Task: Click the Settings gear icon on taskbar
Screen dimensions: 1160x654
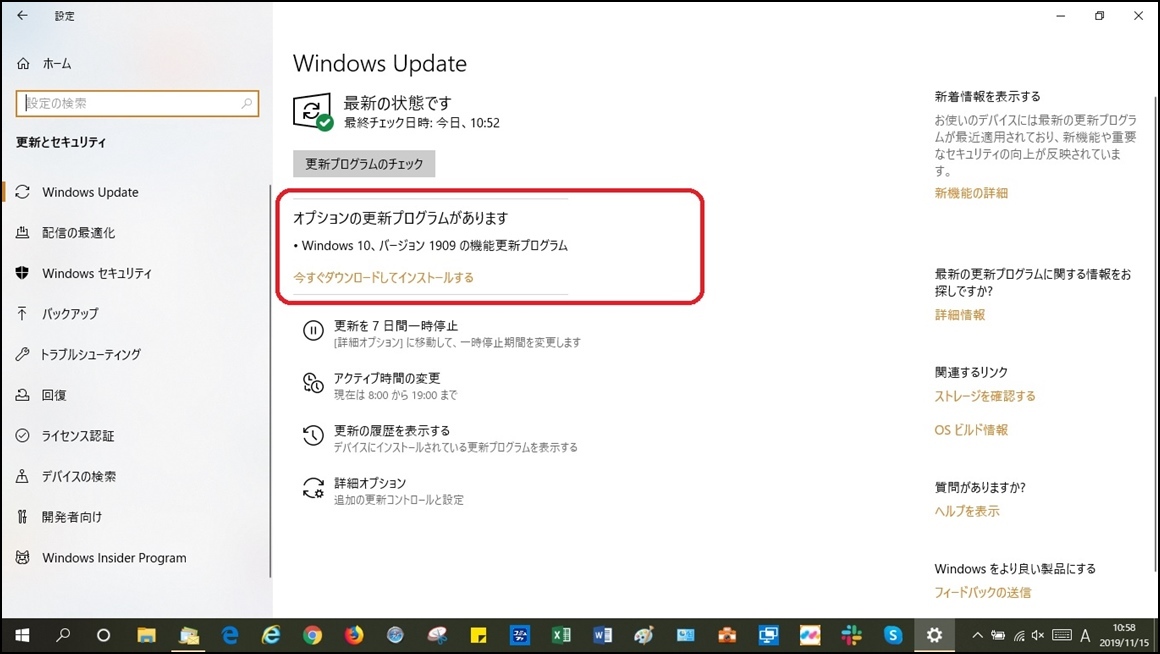Action: pyautogui.click(x=934, y=636)
